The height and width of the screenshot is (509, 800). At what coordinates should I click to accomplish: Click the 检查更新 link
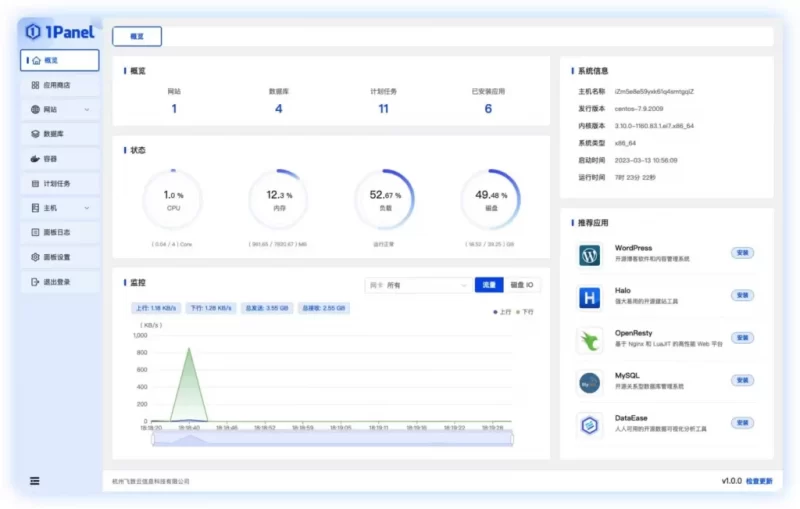pyautogui.click(x=759, y=481)
